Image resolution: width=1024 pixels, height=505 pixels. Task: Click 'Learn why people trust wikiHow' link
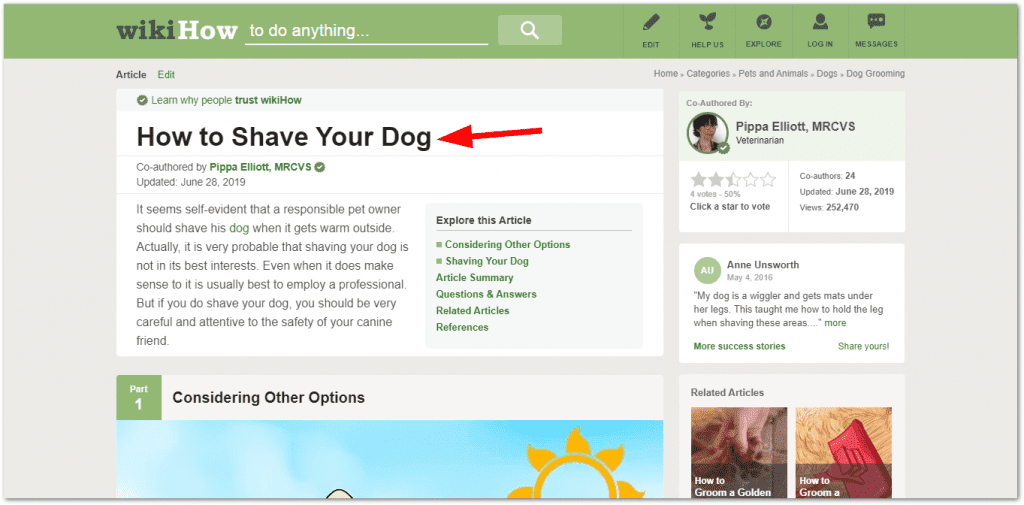(x=226, y=100)
